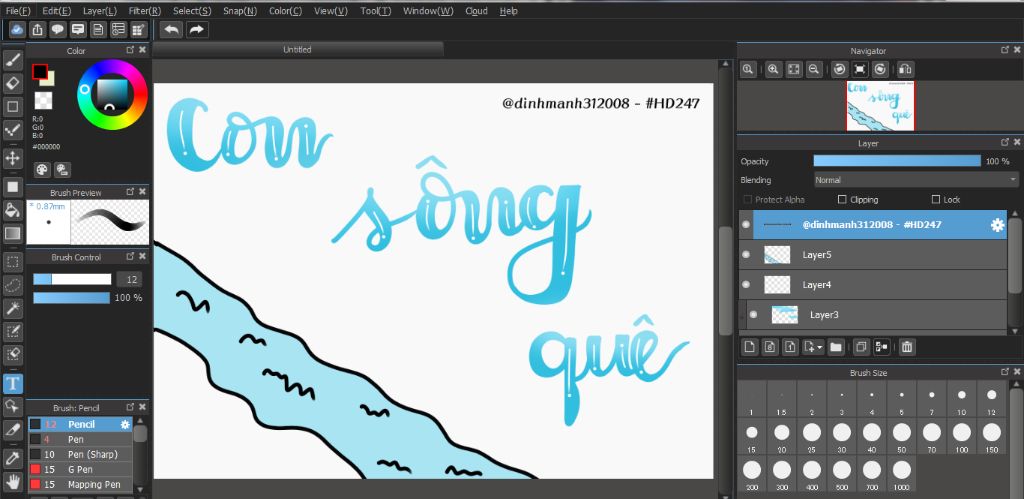Click the black foreground color swatch

(39, 71)
